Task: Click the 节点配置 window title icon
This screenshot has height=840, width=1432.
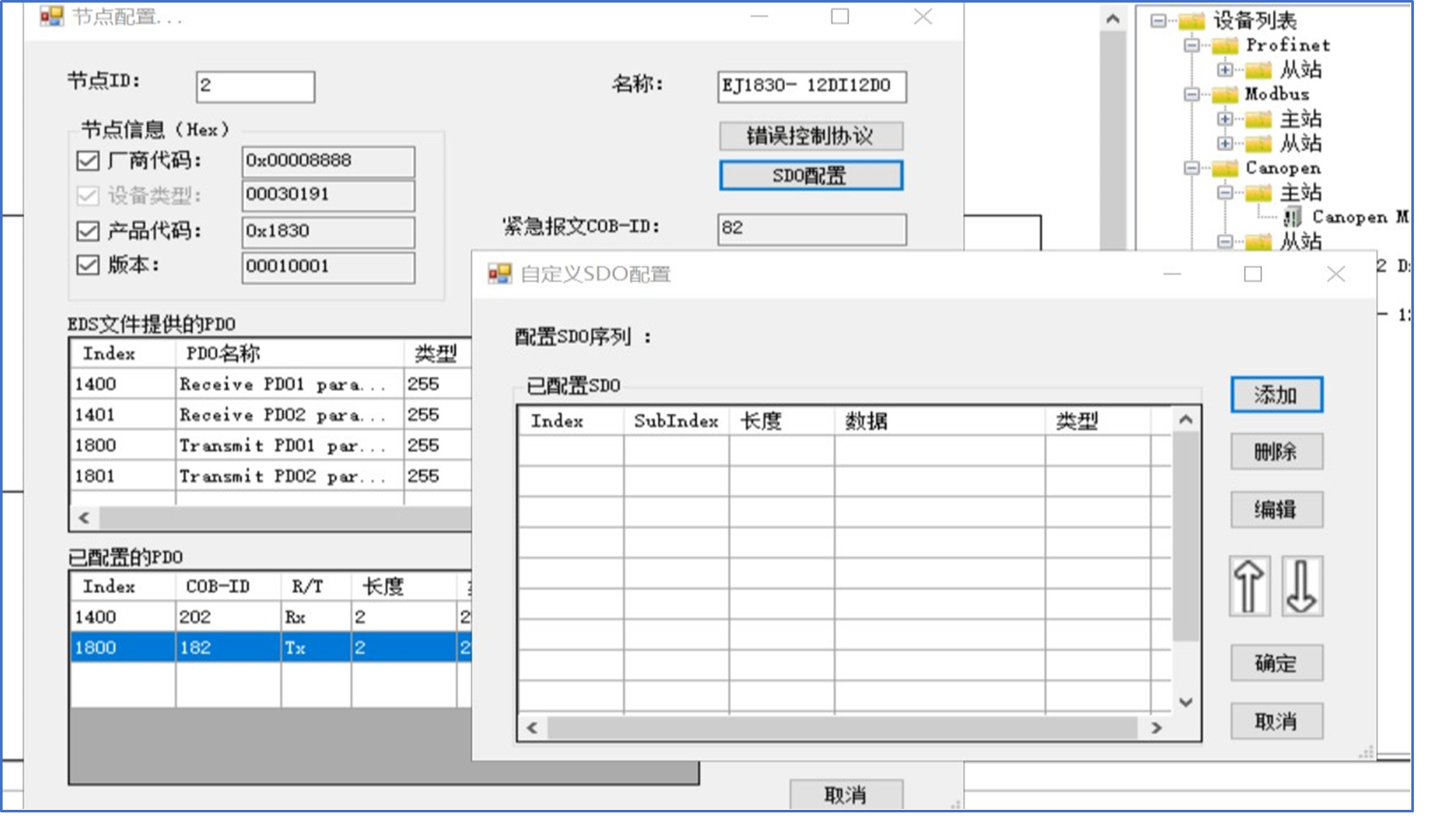Action: click(x=52, y=16)
